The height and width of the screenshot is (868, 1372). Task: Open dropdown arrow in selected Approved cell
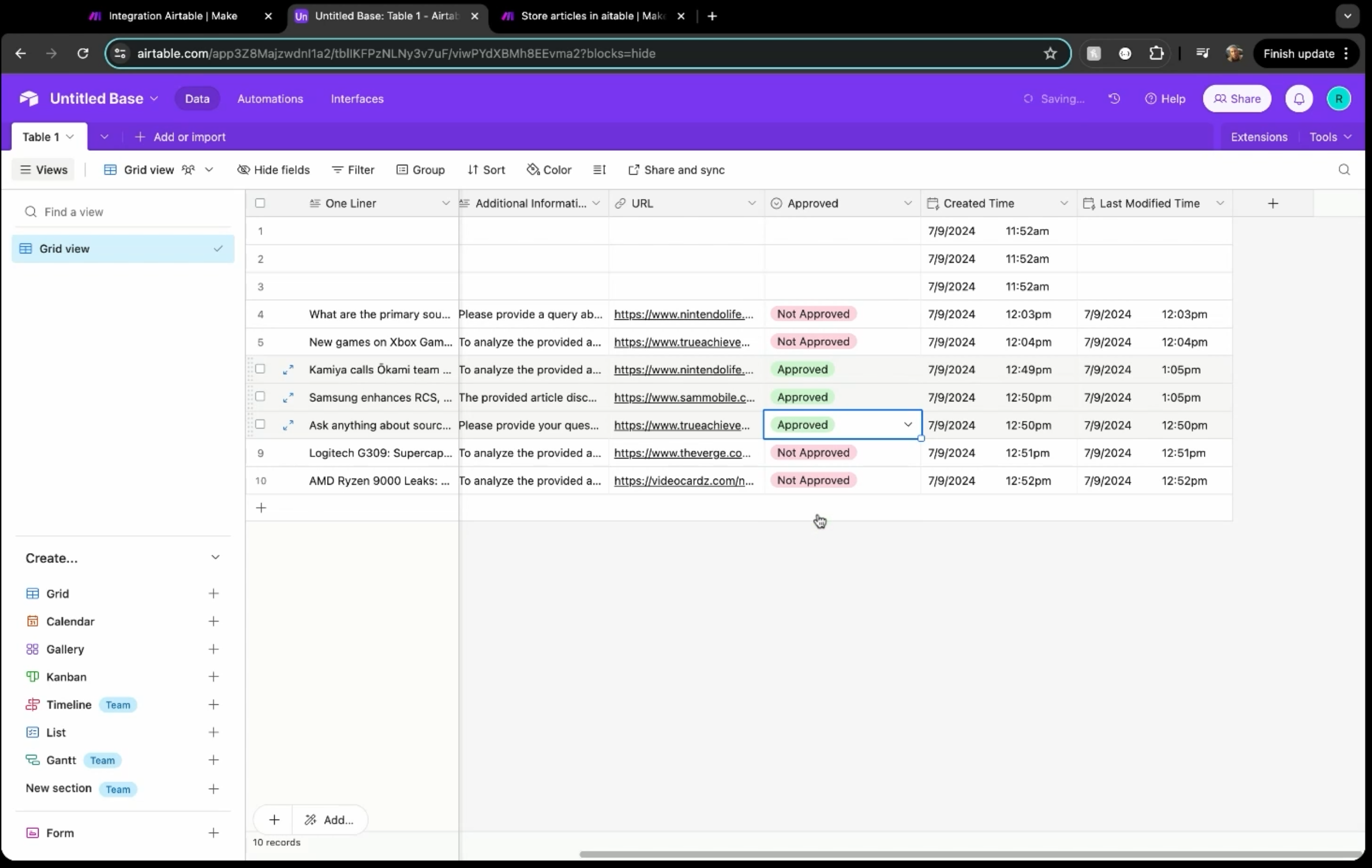click(907, 425)
